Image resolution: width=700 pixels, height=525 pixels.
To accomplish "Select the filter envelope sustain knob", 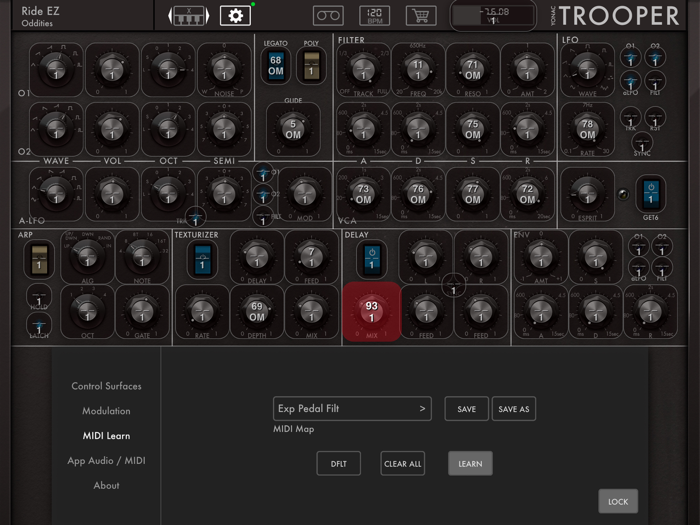I will point(473,129).
